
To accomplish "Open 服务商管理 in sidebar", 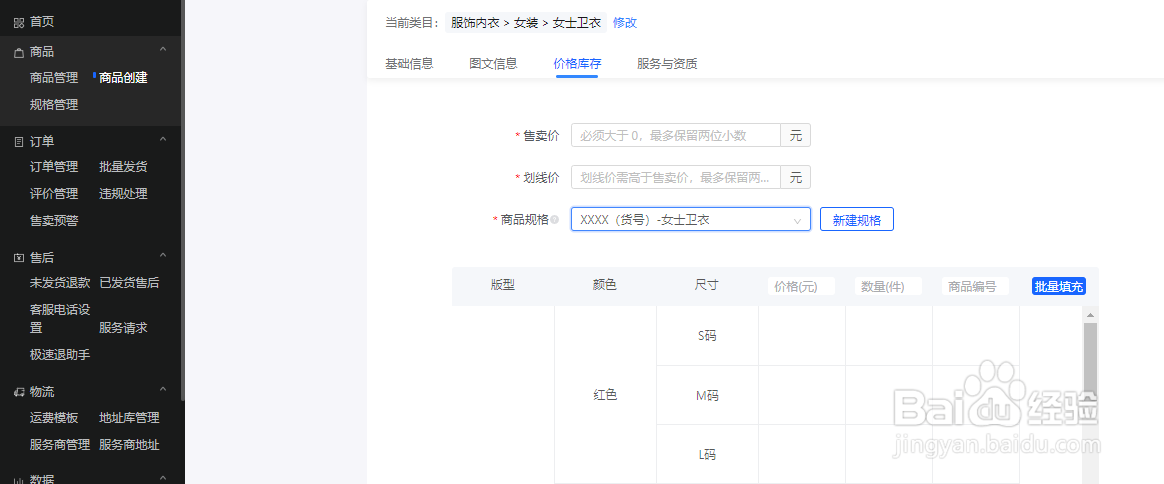I will 60,445.
